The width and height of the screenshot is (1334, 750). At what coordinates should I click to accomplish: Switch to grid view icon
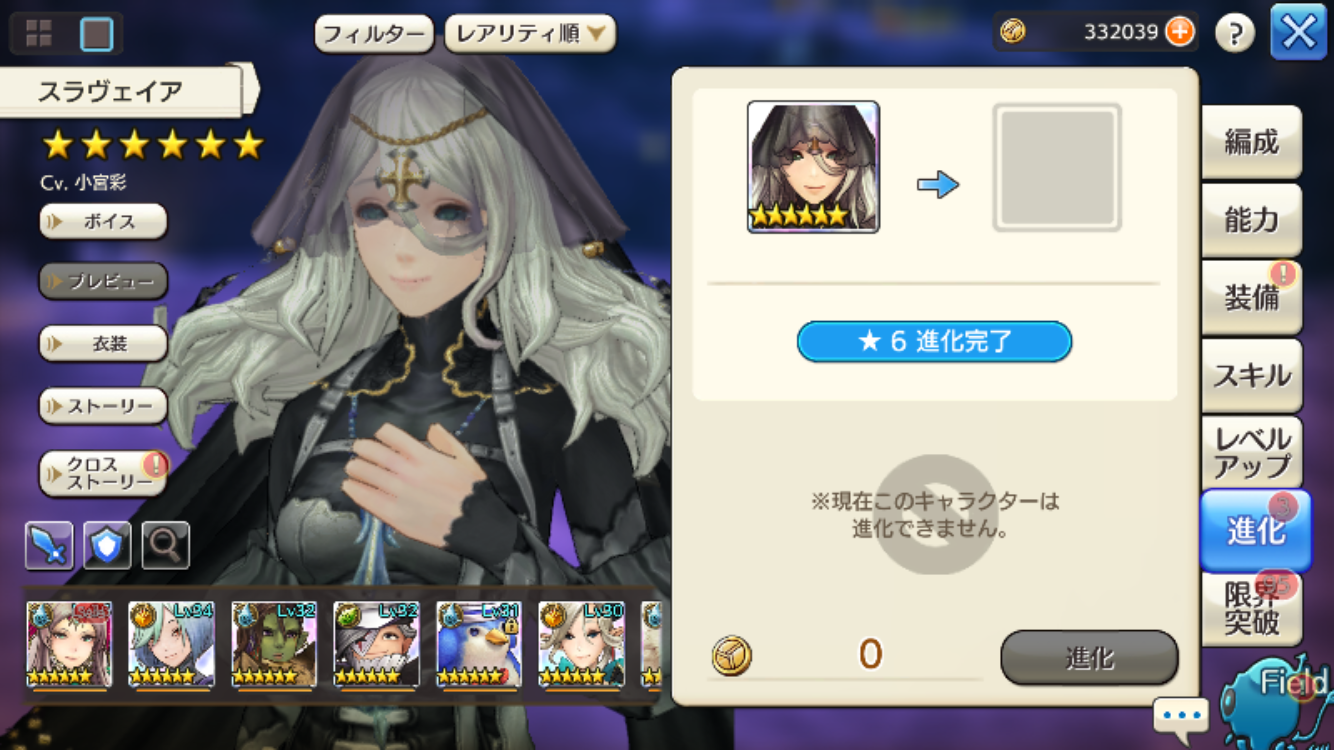coord(38,34)
